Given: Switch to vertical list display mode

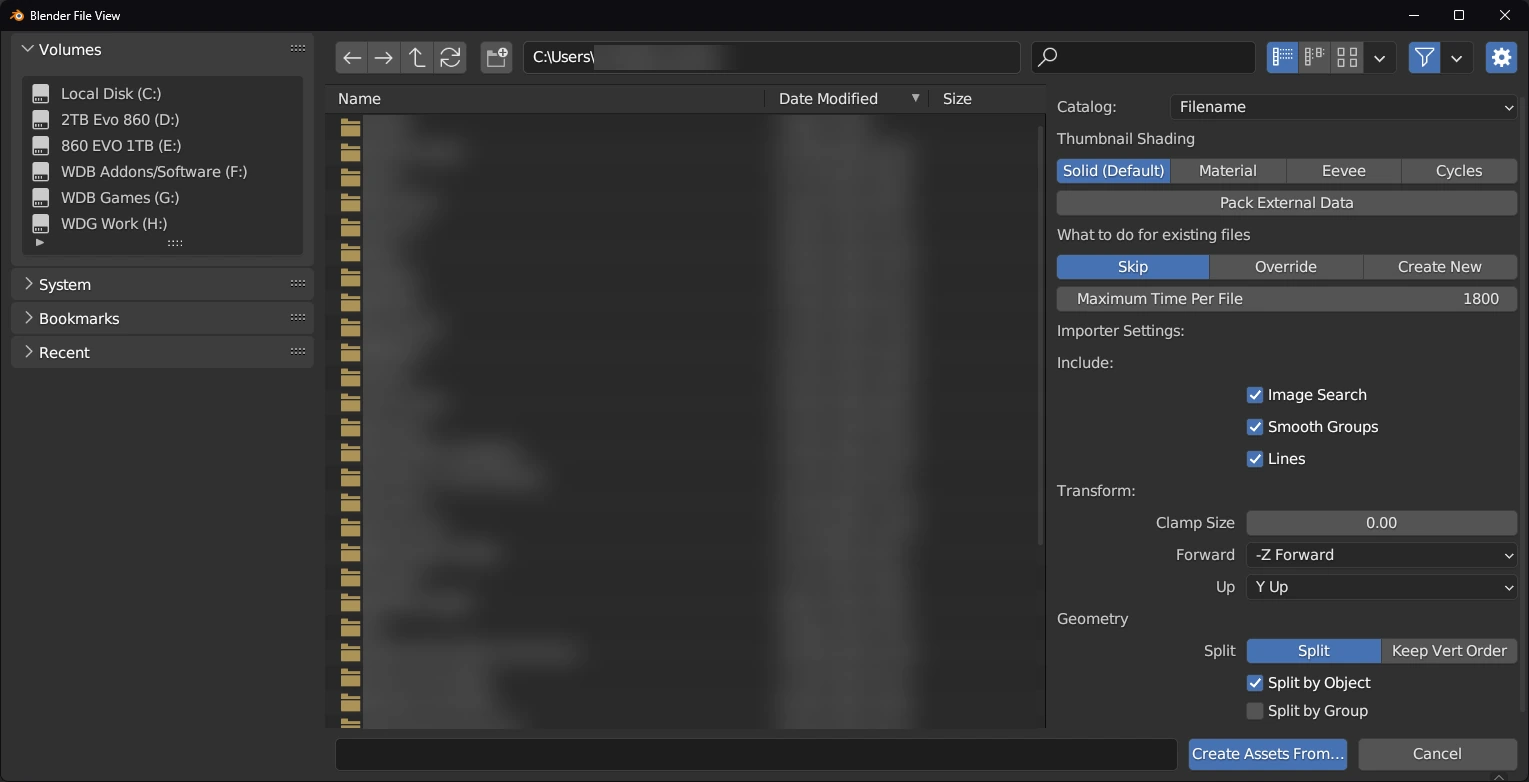Looking at the screenshot, I should coord(1282,58).
